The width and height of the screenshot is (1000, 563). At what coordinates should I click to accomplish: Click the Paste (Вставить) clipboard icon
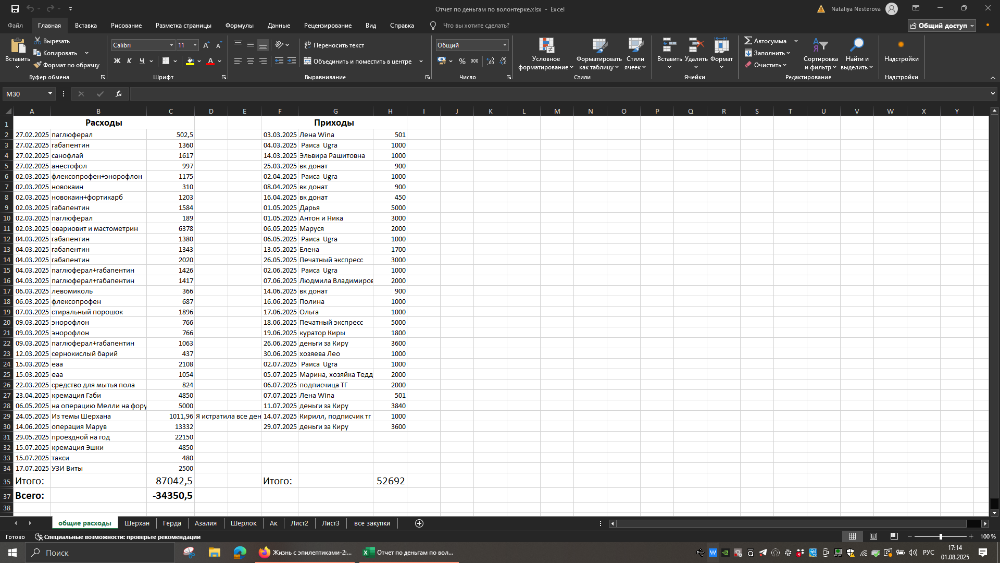click(x=17, y=46)
